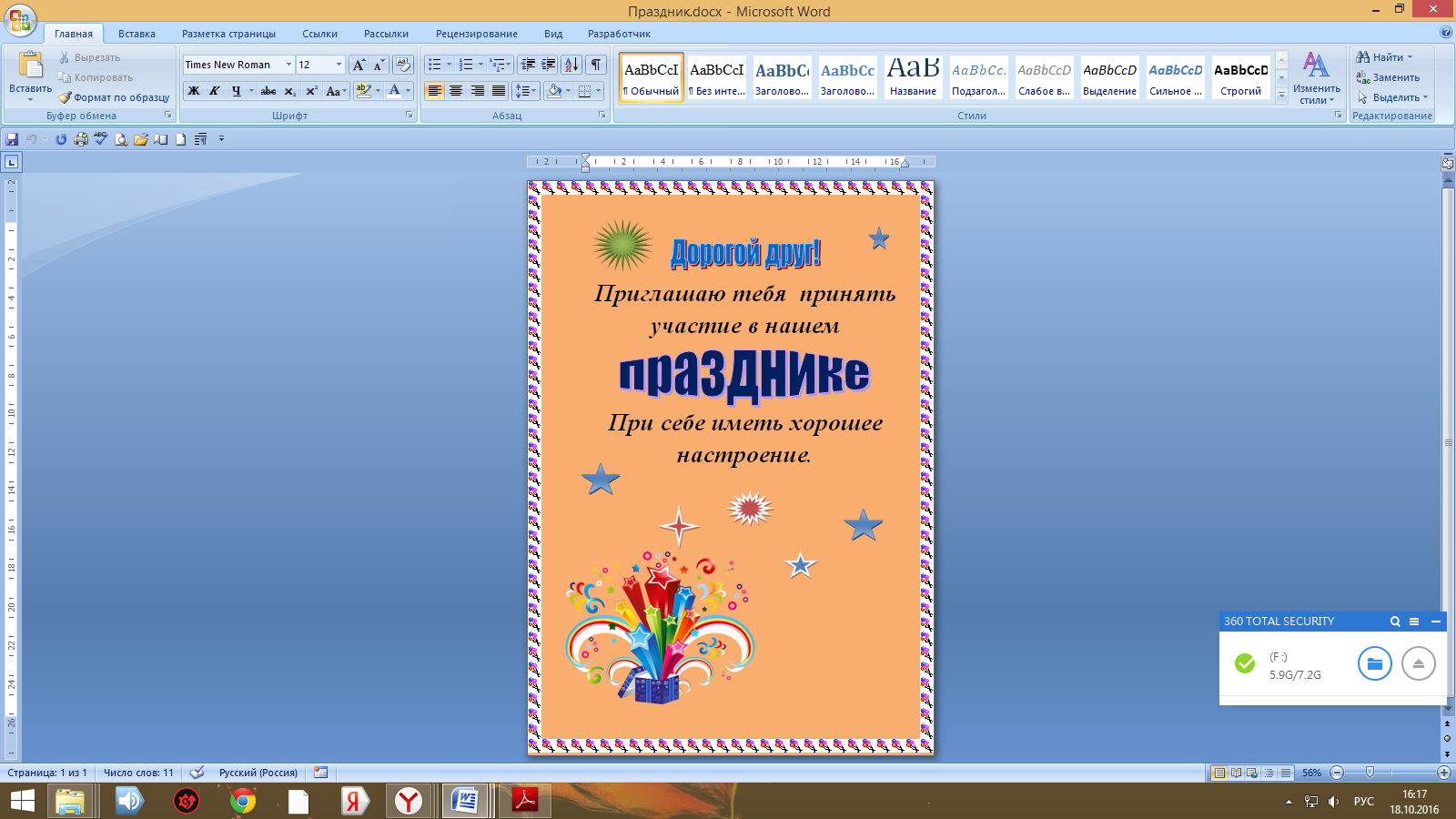Click the font color A button

click(x=394, y=91)
